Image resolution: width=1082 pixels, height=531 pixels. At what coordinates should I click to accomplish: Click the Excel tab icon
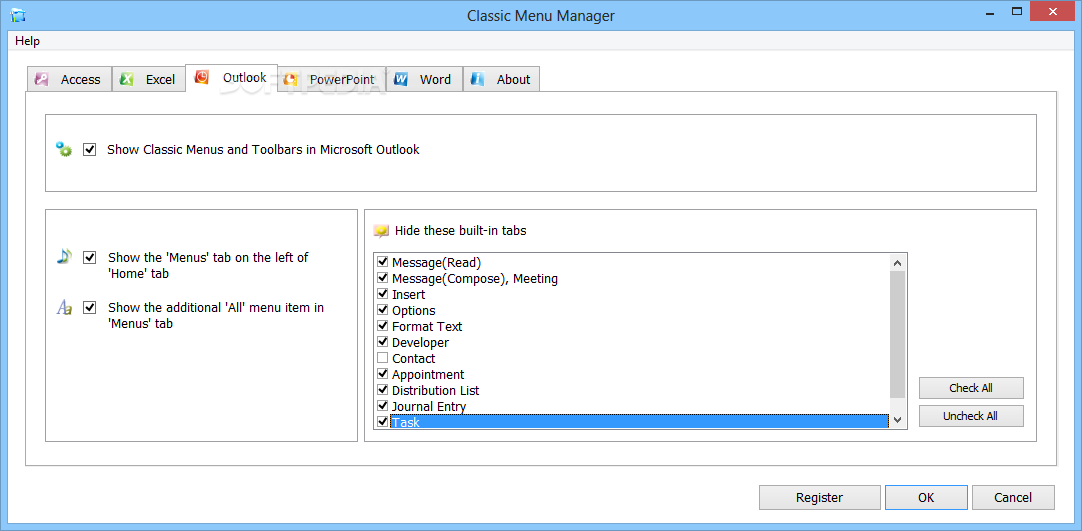[126, 79]
